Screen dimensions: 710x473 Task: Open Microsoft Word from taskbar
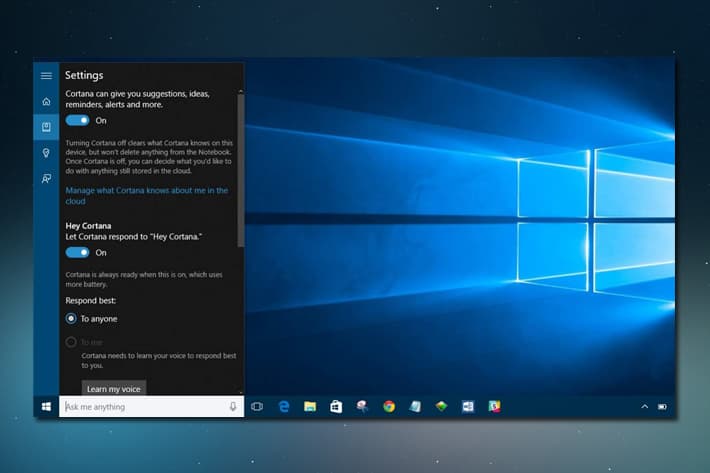468,406
